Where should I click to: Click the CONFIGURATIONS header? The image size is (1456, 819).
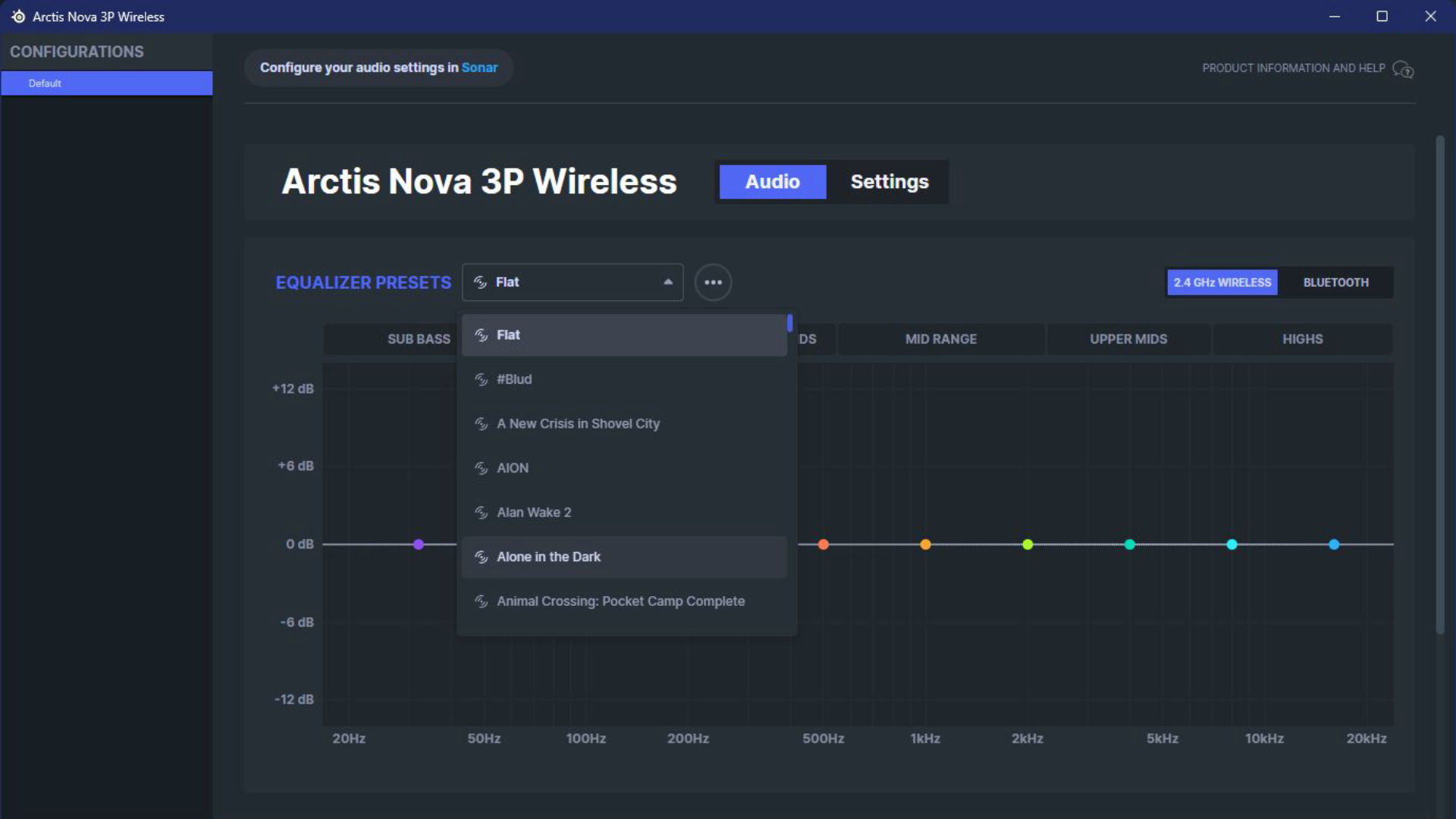pyautogui.click(x=77, y=52)
